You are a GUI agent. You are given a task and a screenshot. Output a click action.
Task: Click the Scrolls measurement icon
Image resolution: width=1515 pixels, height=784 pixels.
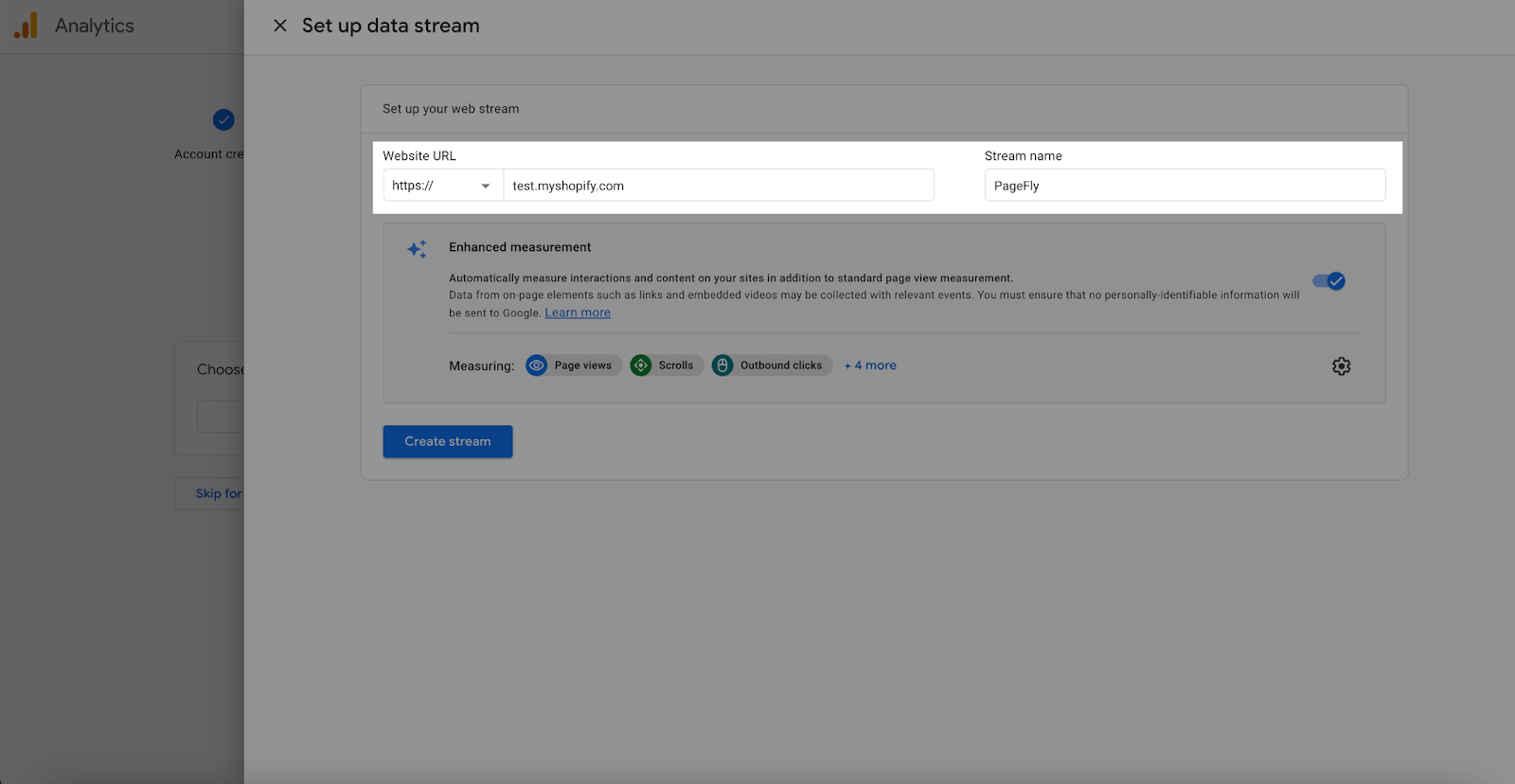641,365
